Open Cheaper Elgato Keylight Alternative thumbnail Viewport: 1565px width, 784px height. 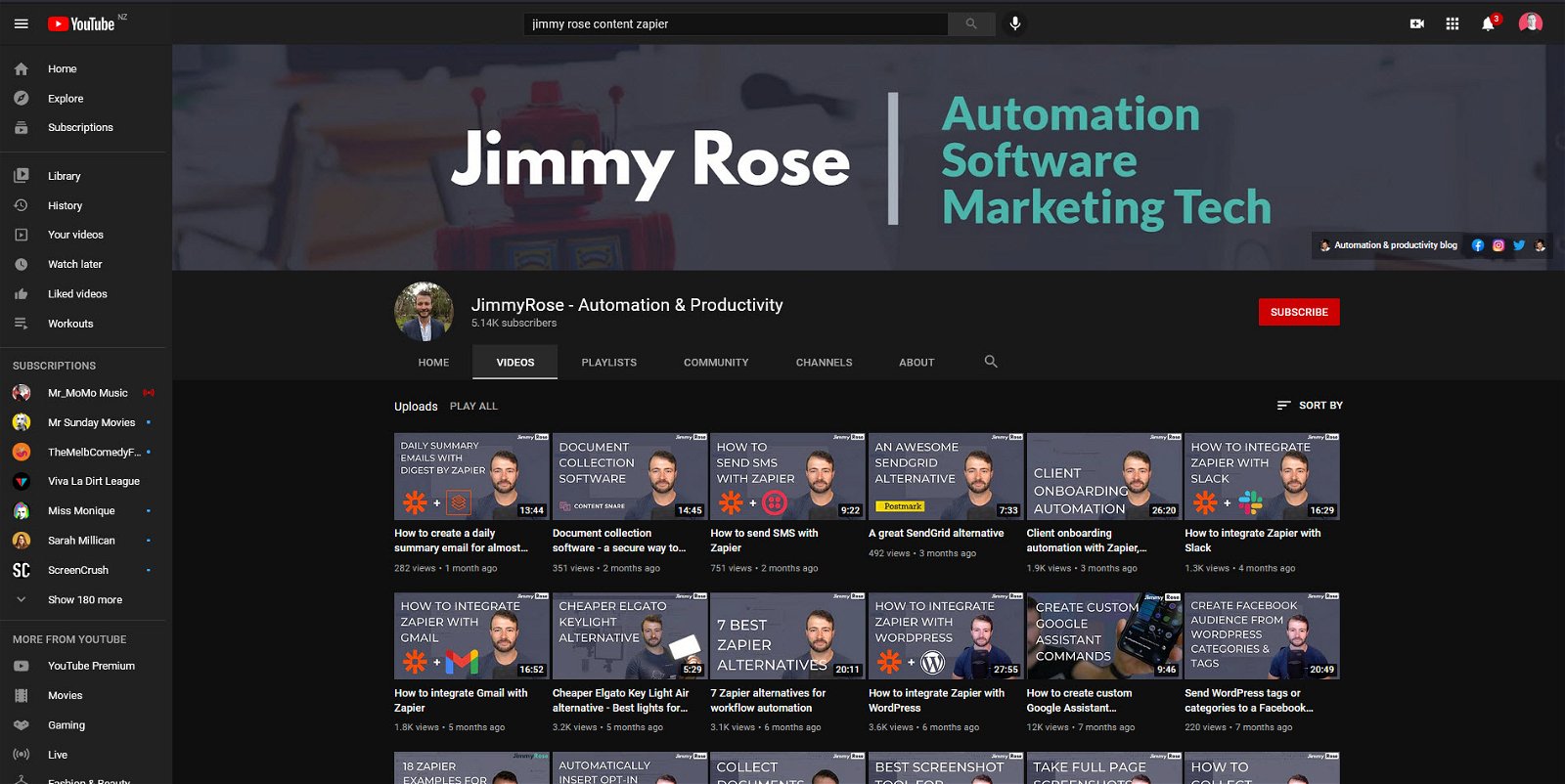629,635
